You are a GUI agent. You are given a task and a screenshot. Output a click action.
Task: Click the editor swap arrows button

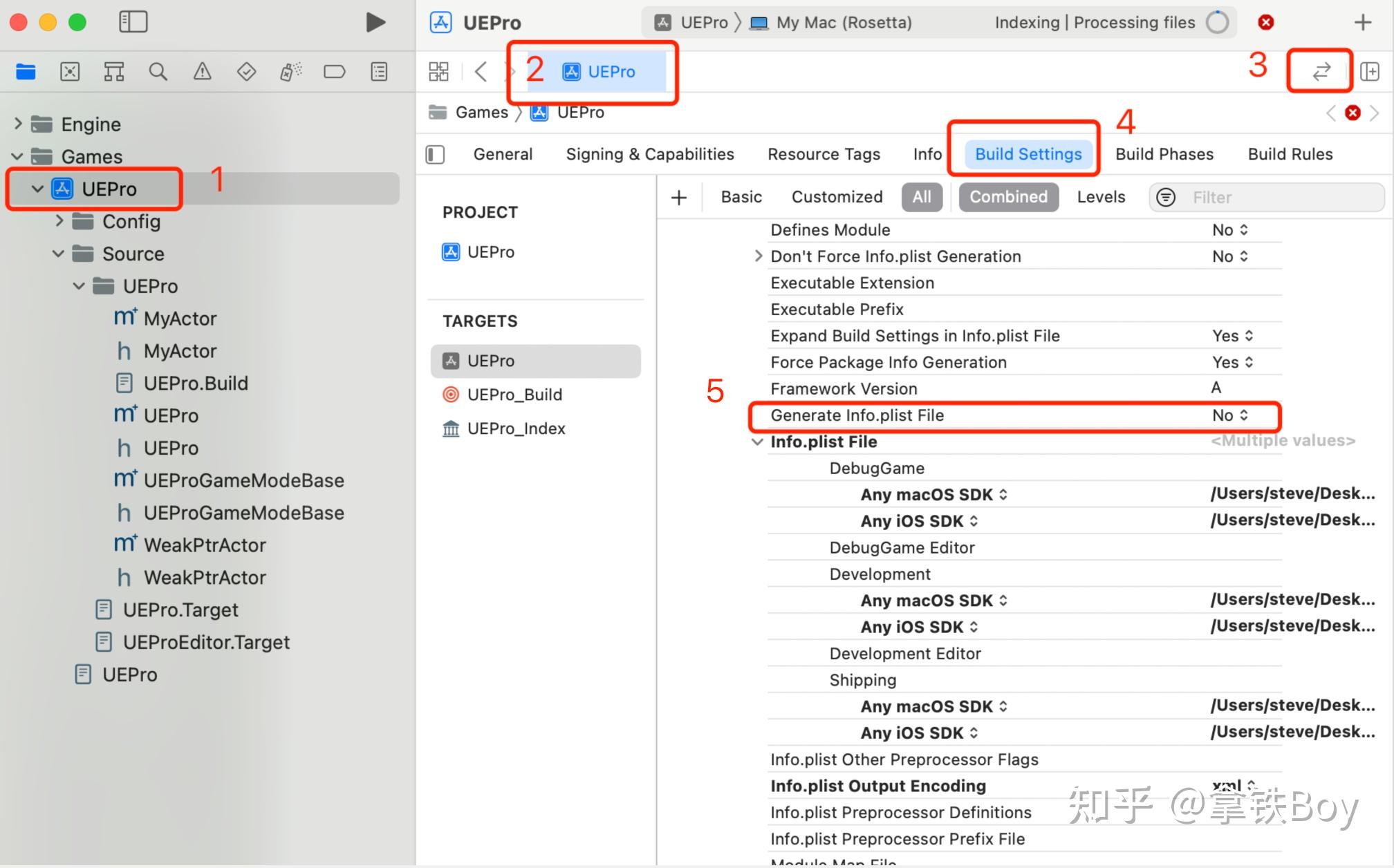[x=1321, y=71]
